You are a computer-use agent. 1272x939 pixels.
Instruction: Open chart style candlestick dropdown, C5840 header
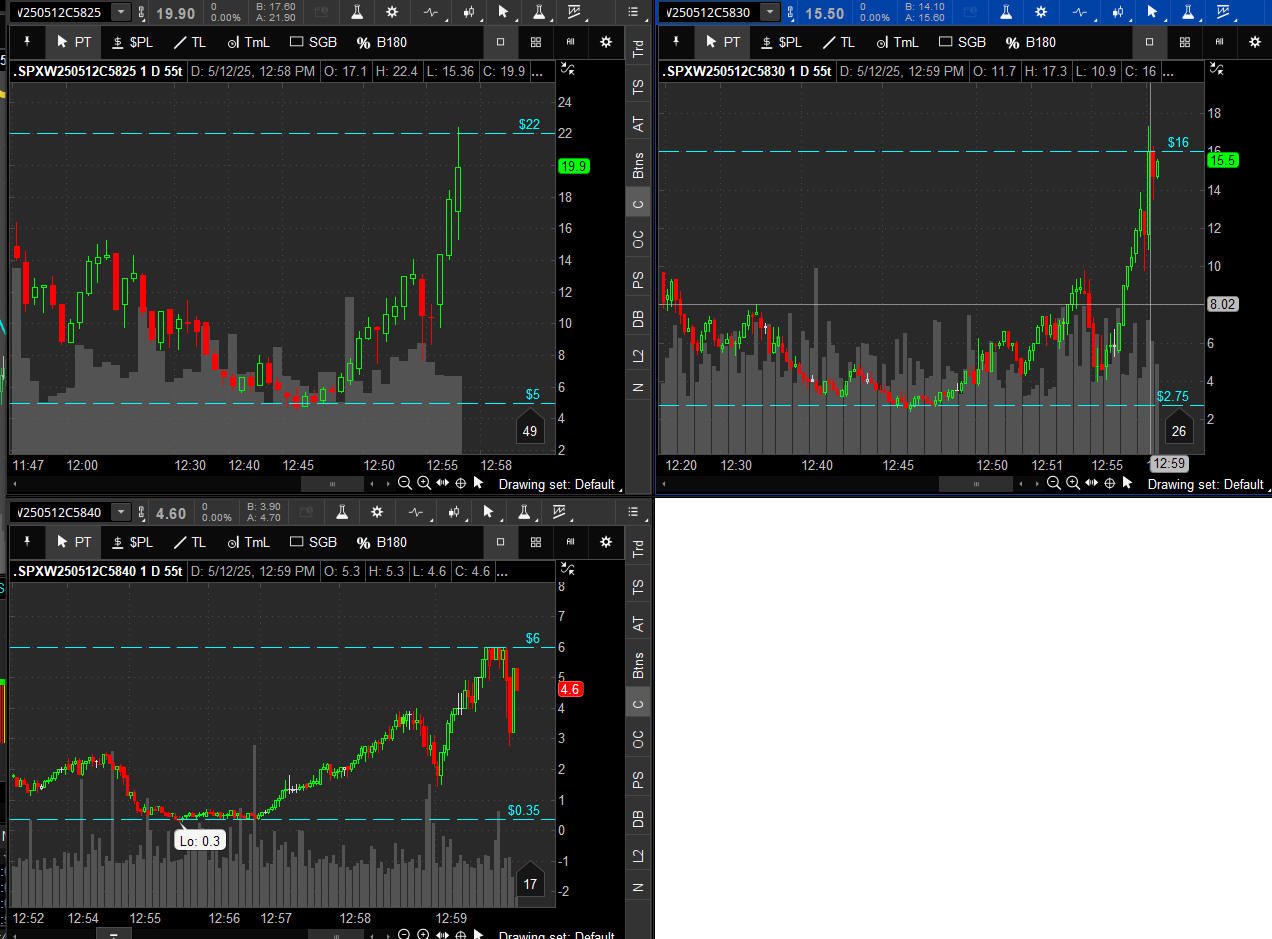pyautogui.click(x=455, y=512)
